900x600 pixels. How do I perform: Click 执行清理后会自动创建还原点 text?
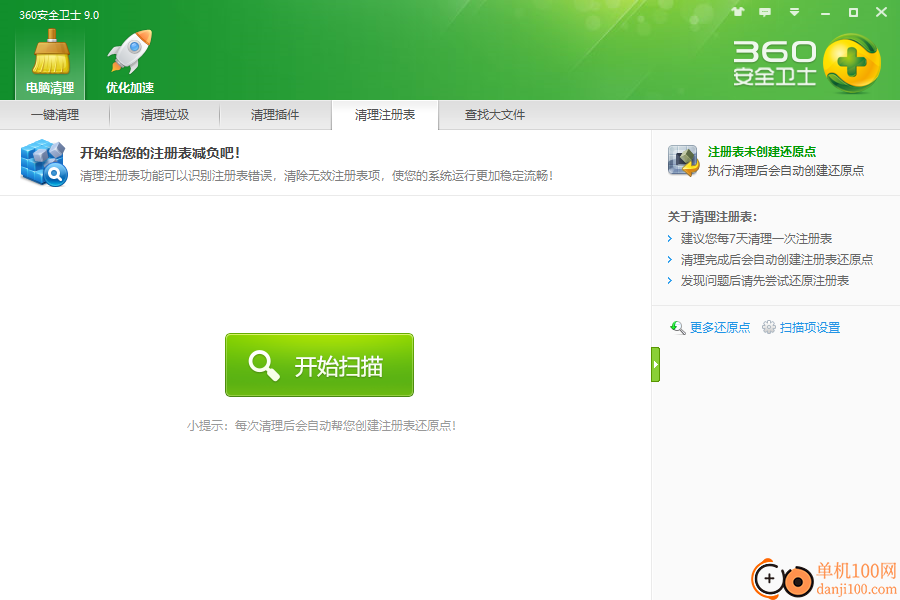pyautogui.click(x=786, y=171)
